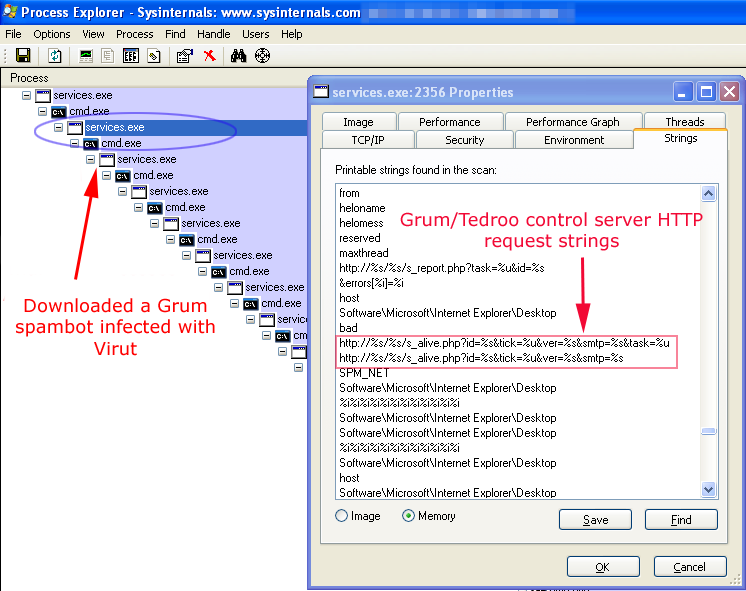The image size is (746, 591).
Task: Collapse the fourth cmd.exe tree node
Action: [x=138, y=207]
